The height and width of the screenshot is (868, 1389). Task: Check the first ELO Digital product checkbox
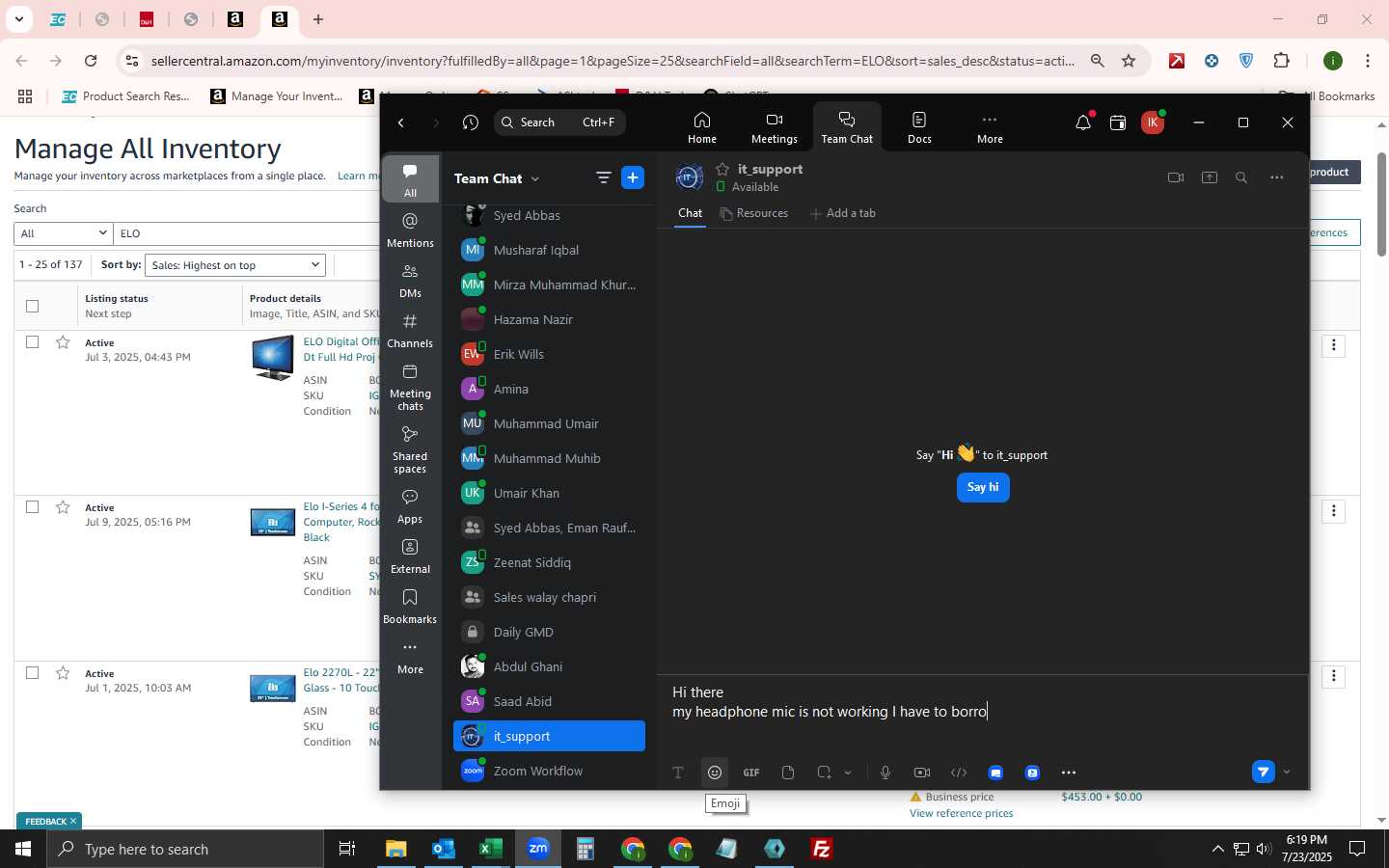pos(33,342)
